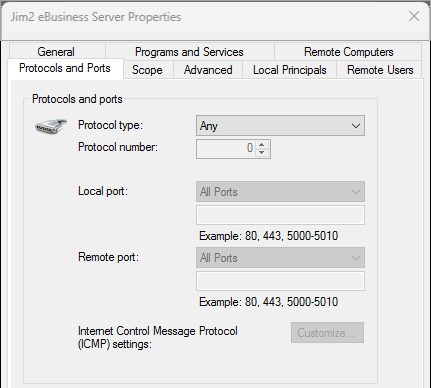Click the example text under Remote port
This screenshot has width=431, height=388.
coord(269,302)
